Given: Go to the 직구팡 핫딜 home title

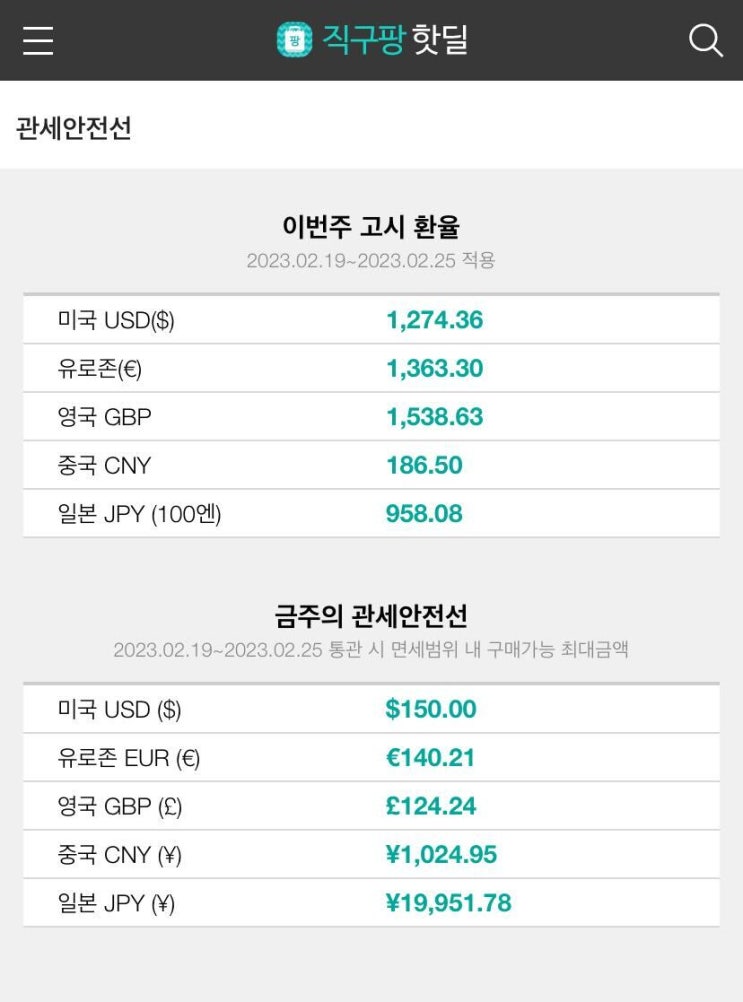Looking at the screenshot, I should [394, 40].
